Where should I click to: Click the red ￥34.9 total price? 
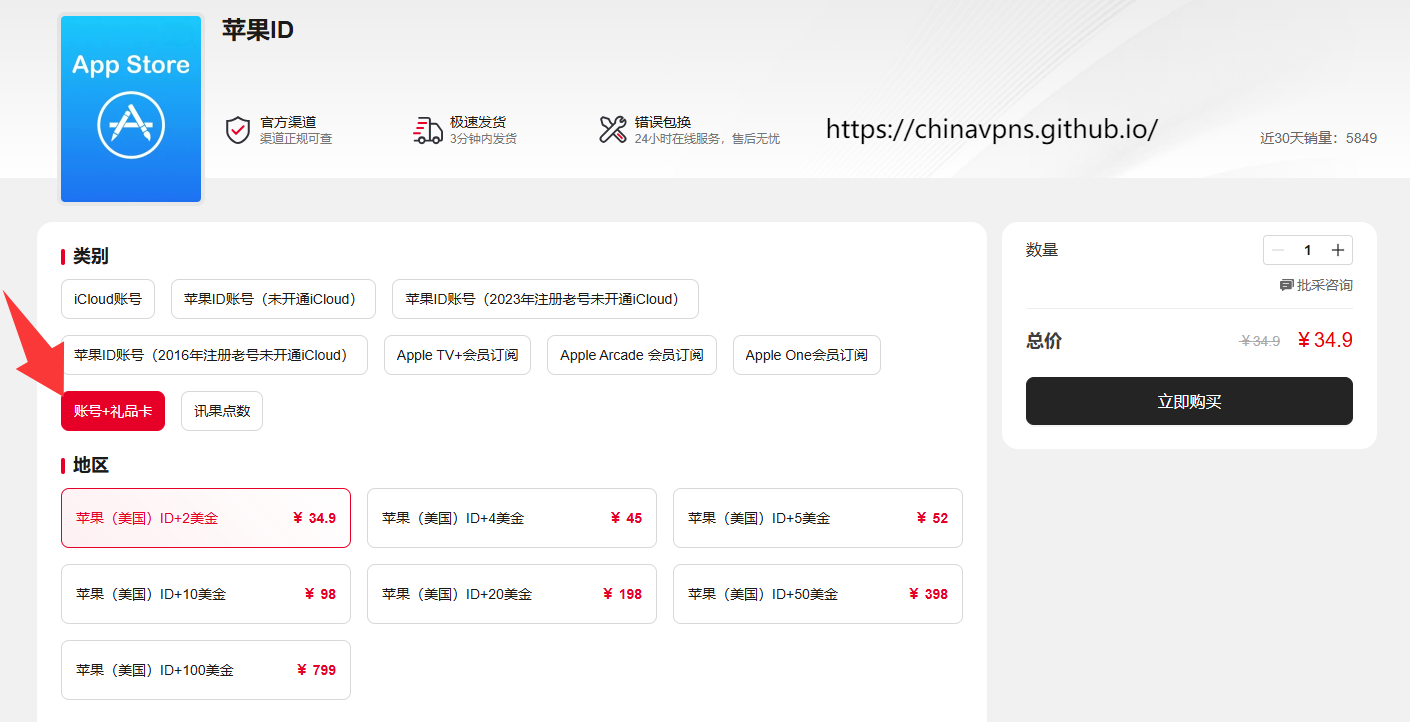(1325, 340)
